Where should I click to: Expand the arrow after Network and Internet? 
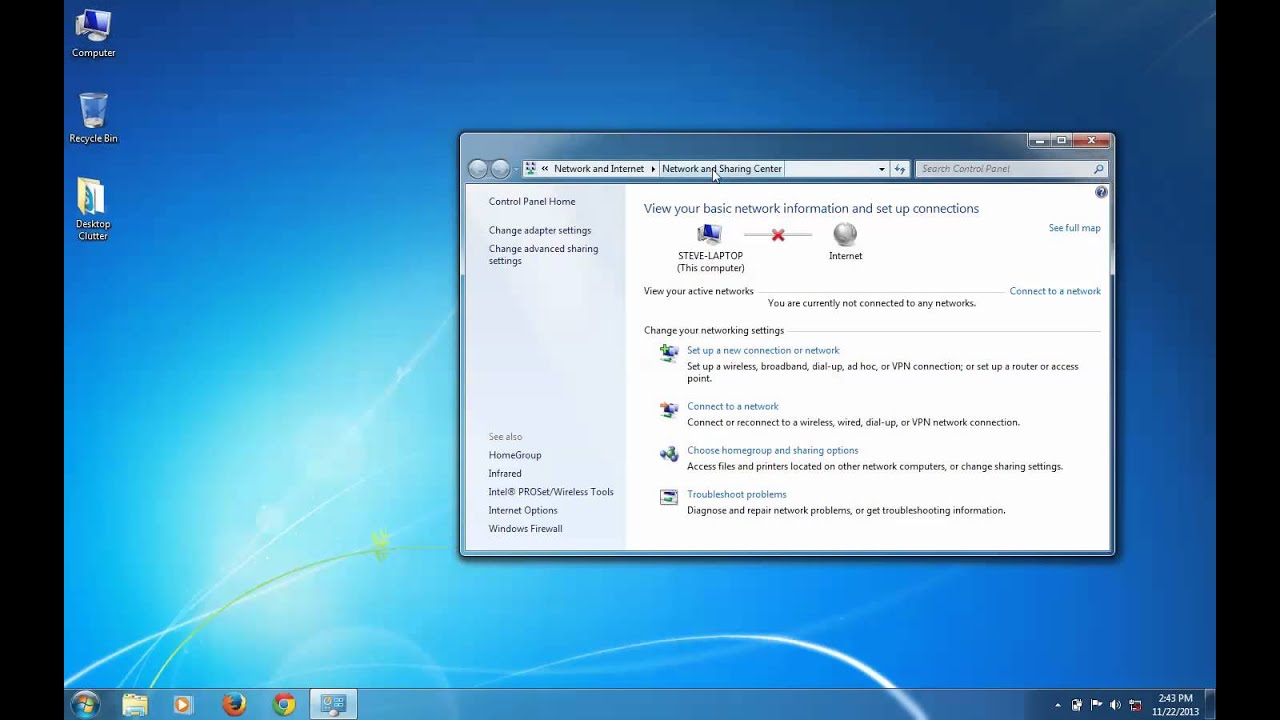point(653,169)
